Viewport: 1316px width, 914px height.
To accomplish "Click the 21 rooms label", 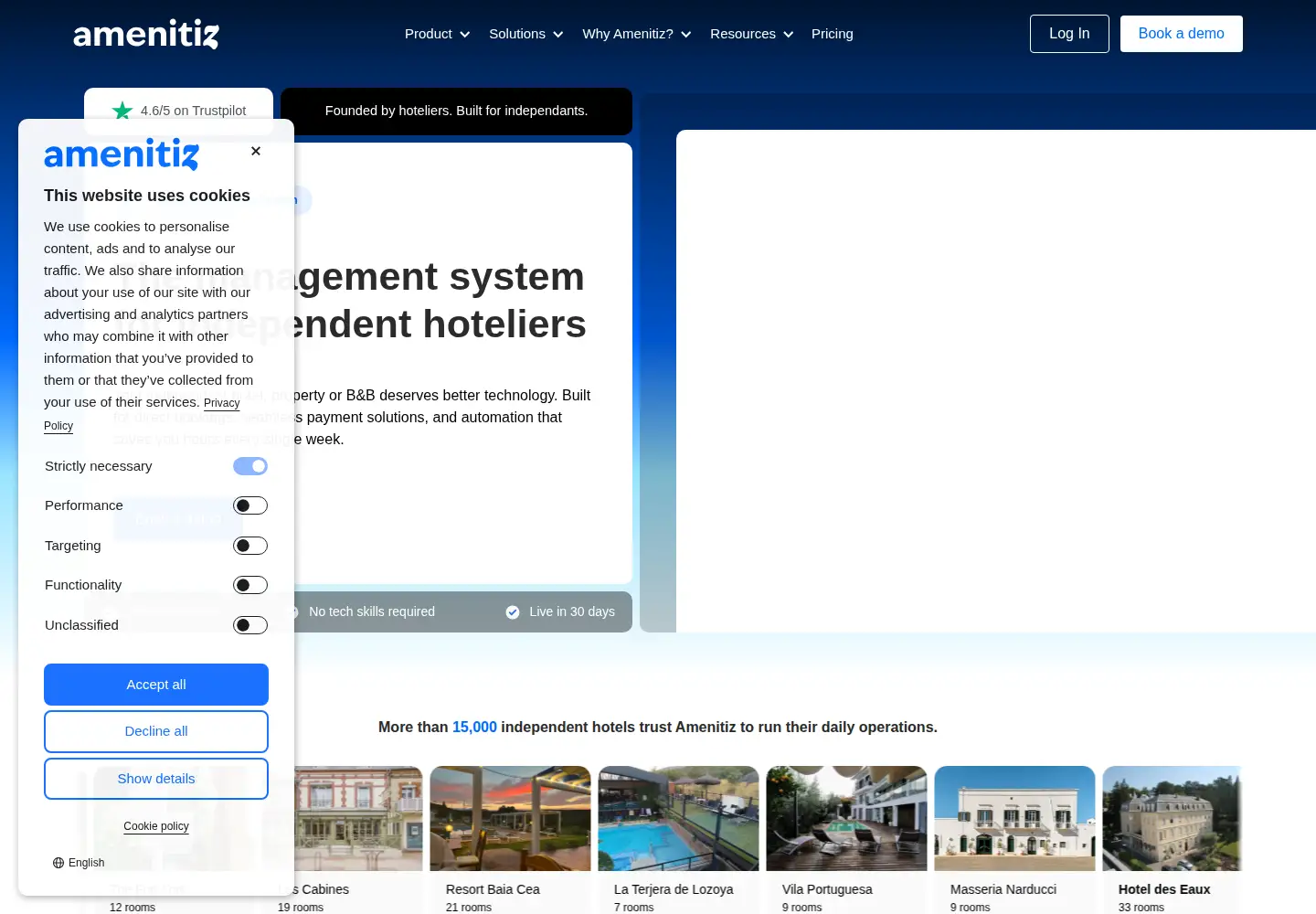I will click(x=469, y=908).
